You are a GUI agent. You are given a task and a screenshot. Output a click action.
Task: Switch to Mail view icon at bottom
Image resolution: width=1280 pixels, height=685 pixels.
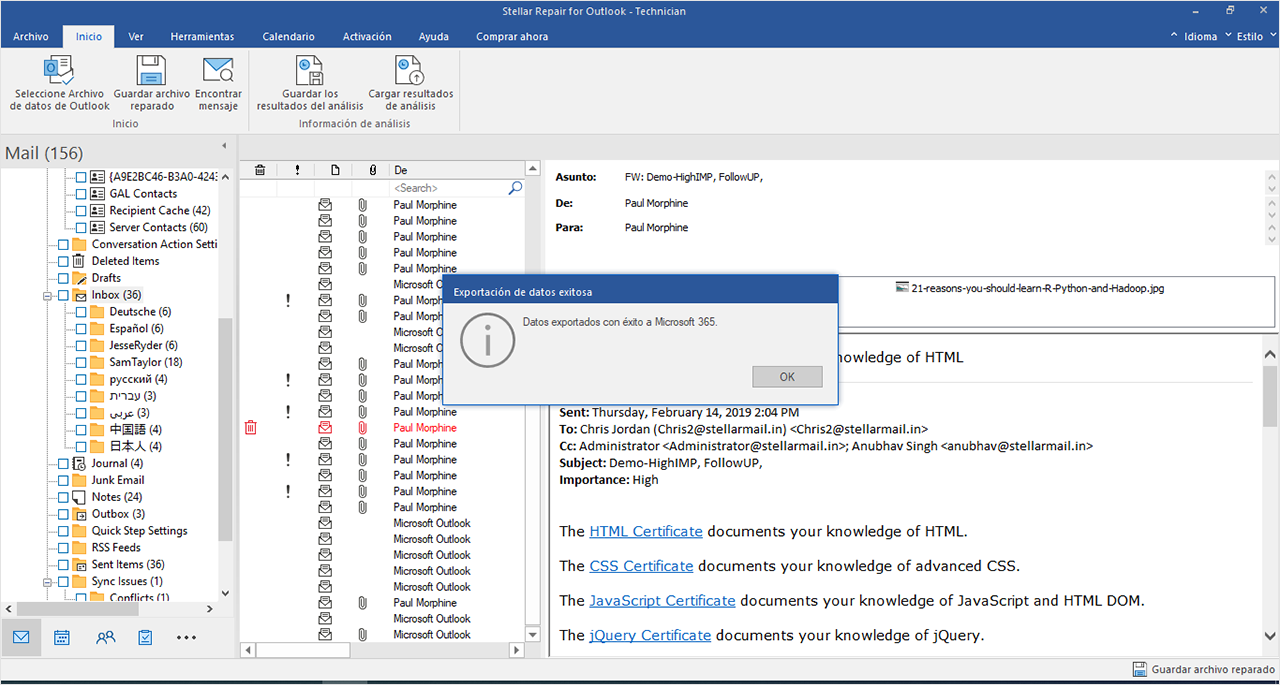click(x=21, y=637)
